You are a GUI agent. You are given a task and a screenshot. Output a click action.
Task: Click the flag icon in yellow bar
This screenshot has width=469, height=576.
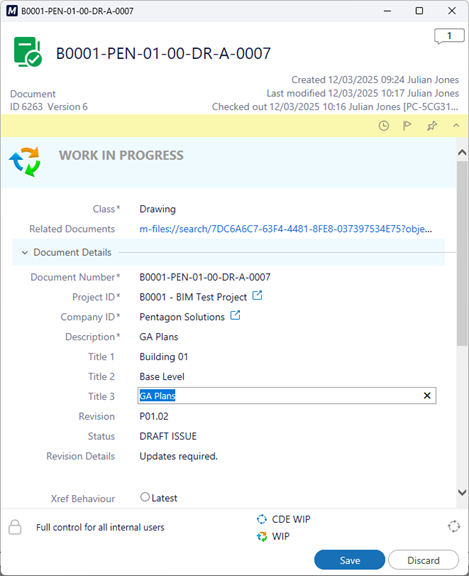point(407,126)
